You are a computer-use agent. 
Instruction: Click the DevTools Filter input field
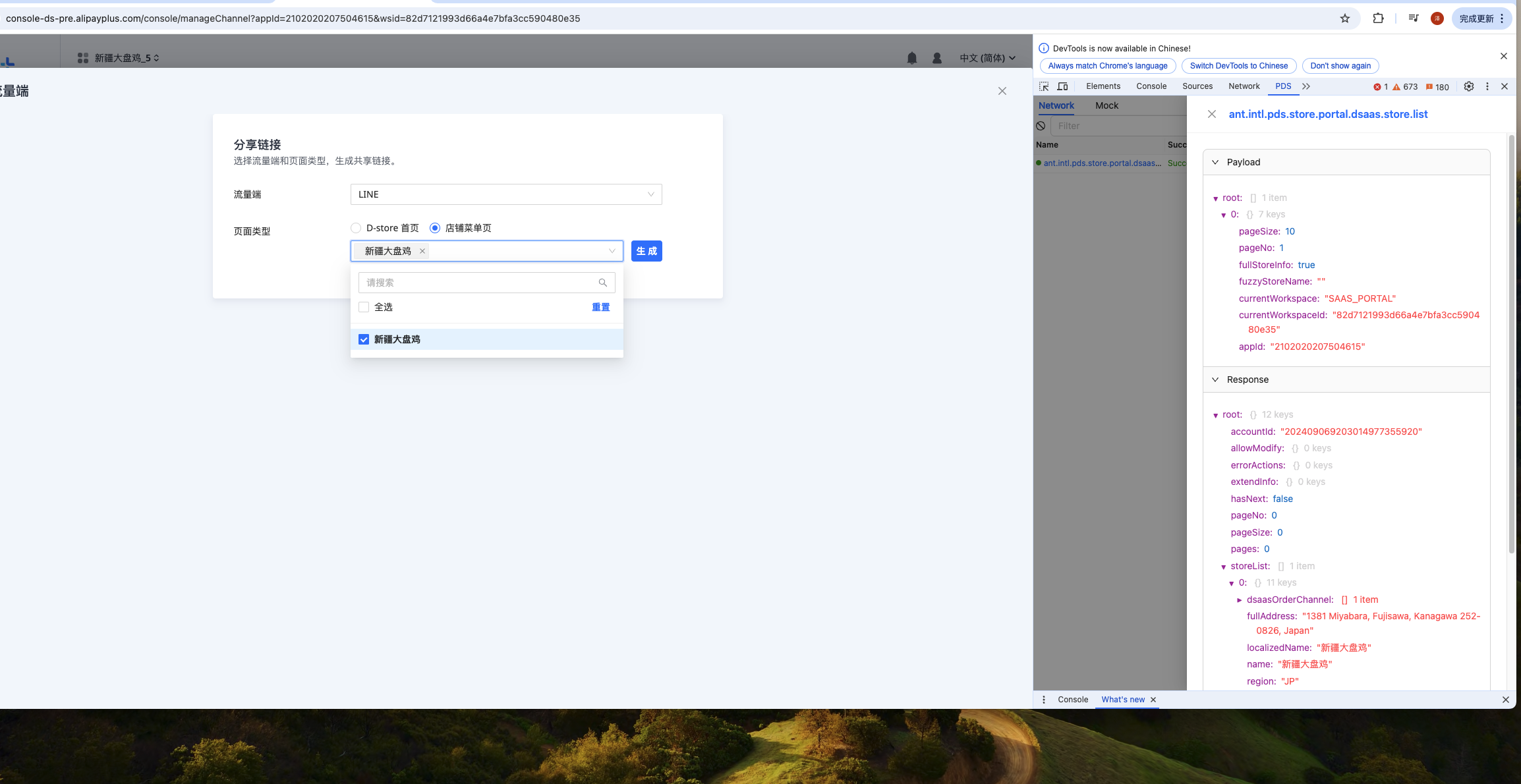coord(1118,126)
